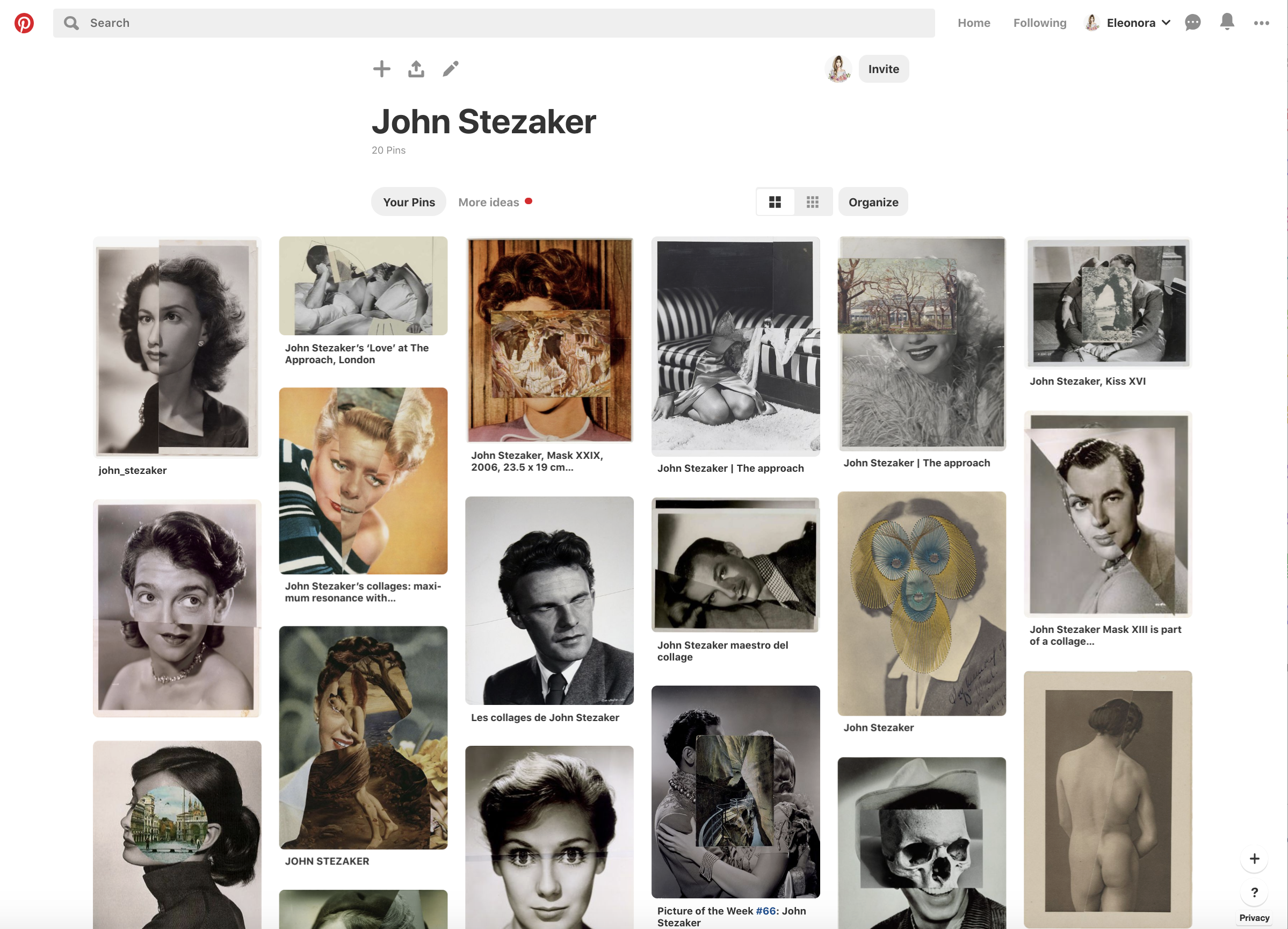Image resolution: width=1288 pixels, height=929 pixels.
Task: Switch to the More ideas tab
Action: (x=488, y=202)
